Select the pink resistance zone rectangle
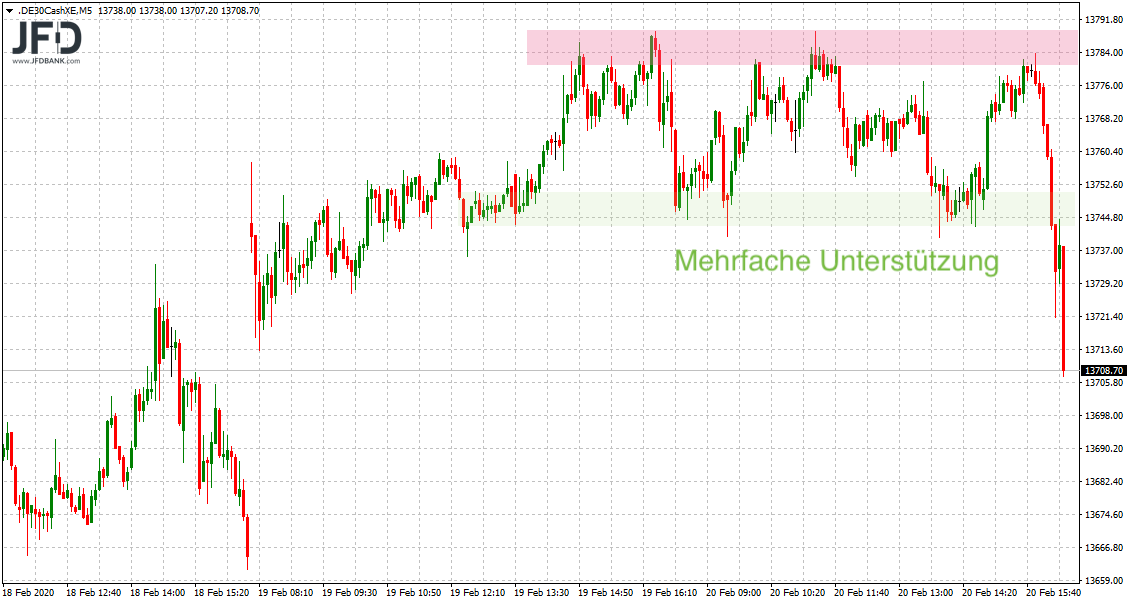 [x=802, y=47]
